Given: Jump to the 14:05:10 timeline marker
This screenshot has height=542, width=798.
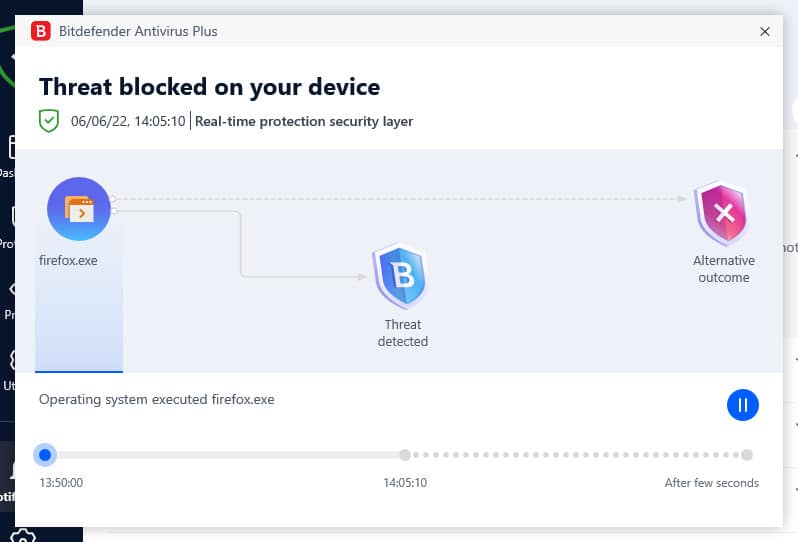Looking at the screenshot, I should [405, 455].
